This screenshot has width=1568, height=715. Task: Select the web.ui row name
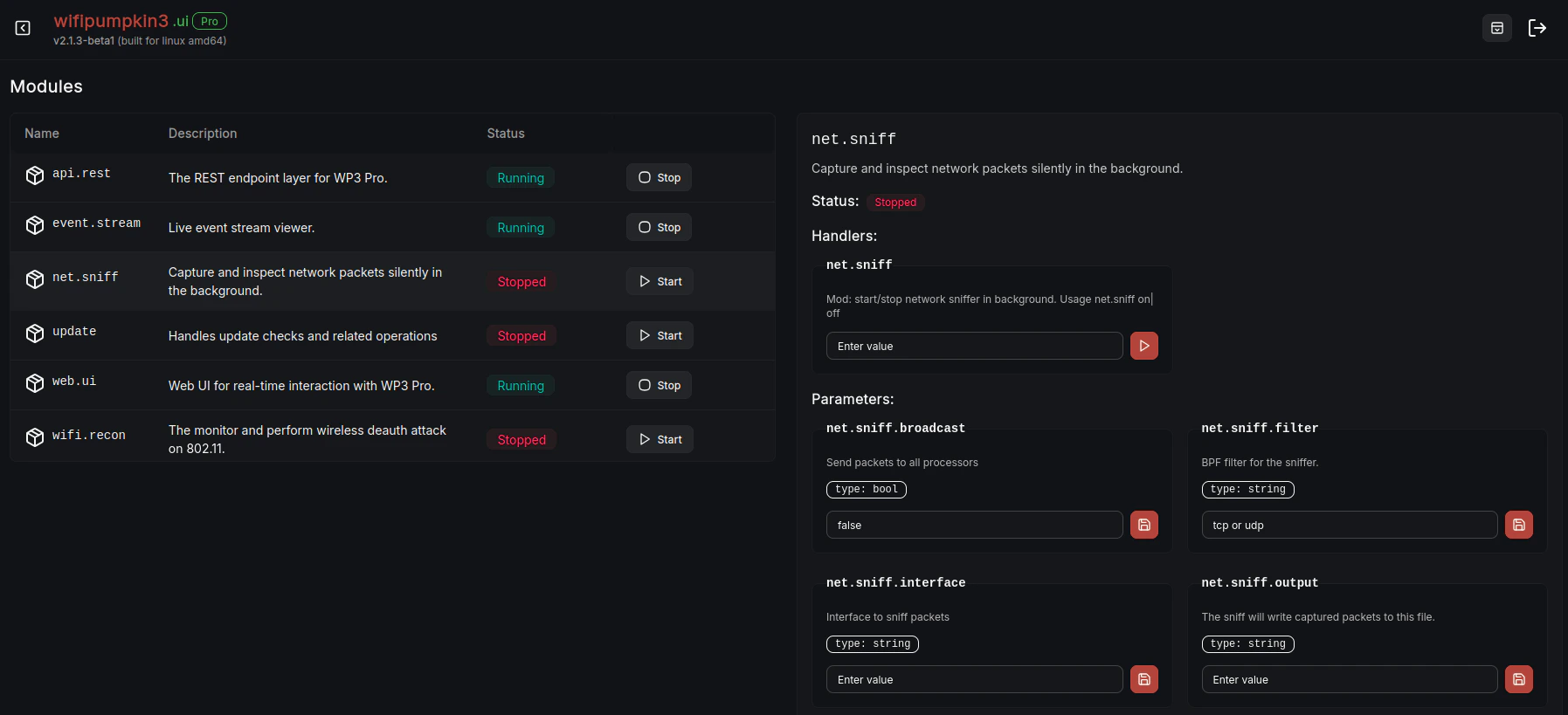click(74, 382)
